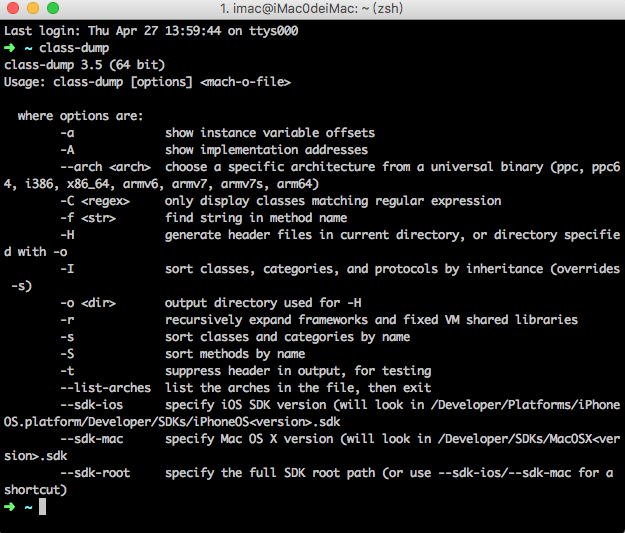Click the red close window button
This screenshot has width=625, height=533.
(x=13, y=8)
